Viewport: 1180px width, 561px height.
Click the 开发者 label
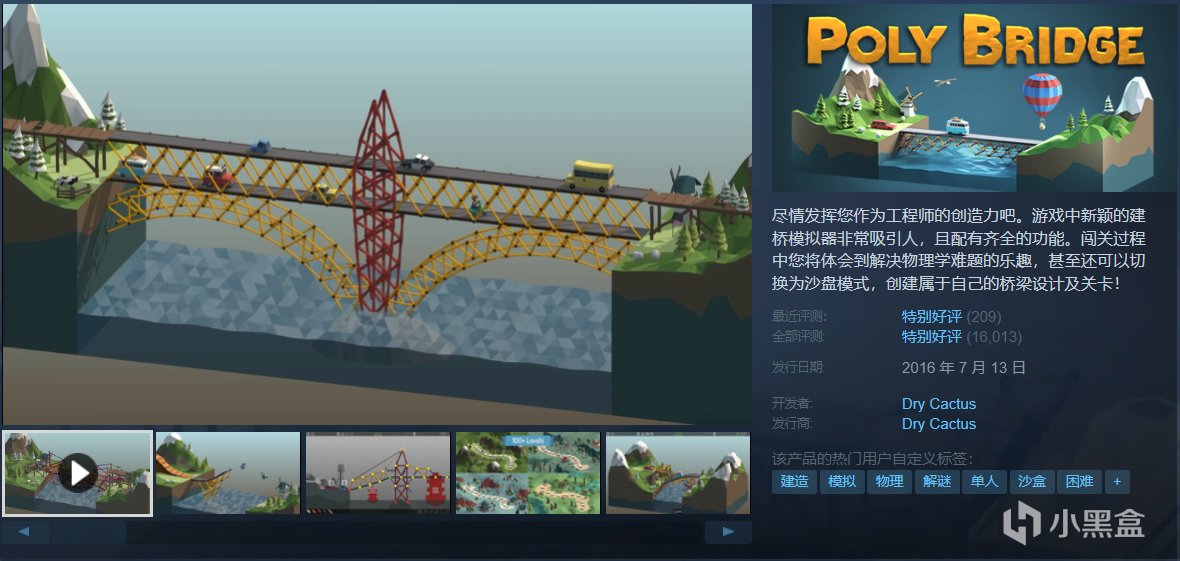tap(792, 404)
